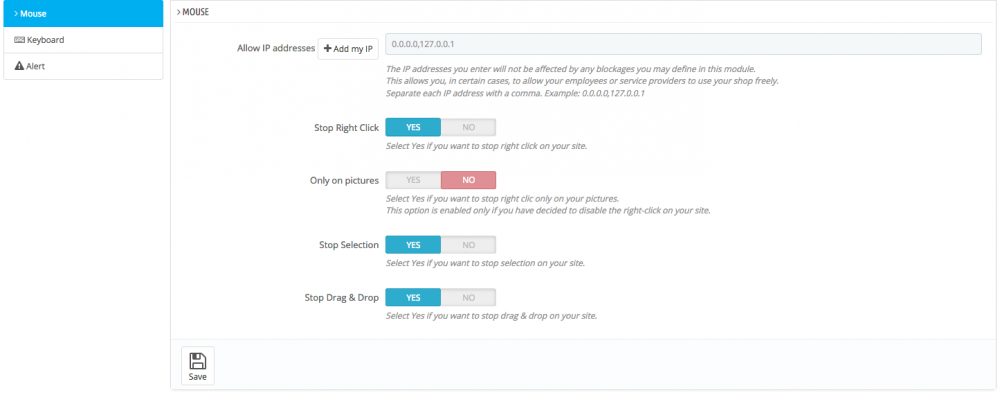Set Only on pictures to YES
Image resolution: width=1000 pixels, height=404 pixels.
tap(413, 180)
